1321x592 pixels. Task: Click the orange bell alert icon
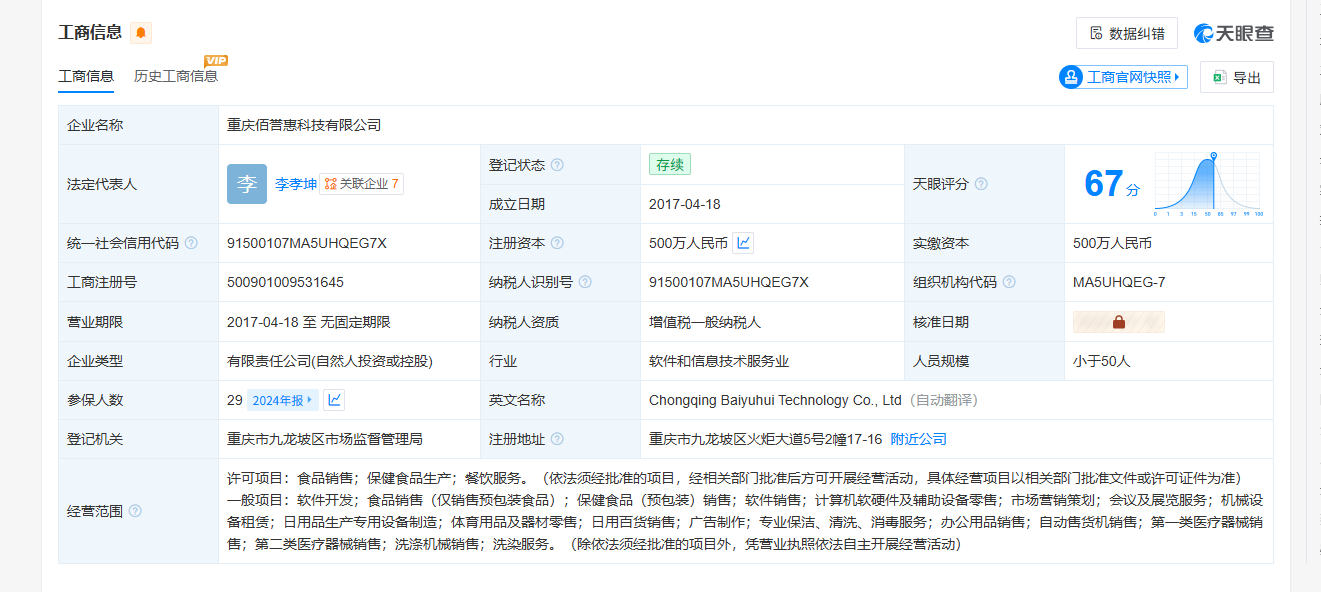pyautogui.click(x=141, y=33)
